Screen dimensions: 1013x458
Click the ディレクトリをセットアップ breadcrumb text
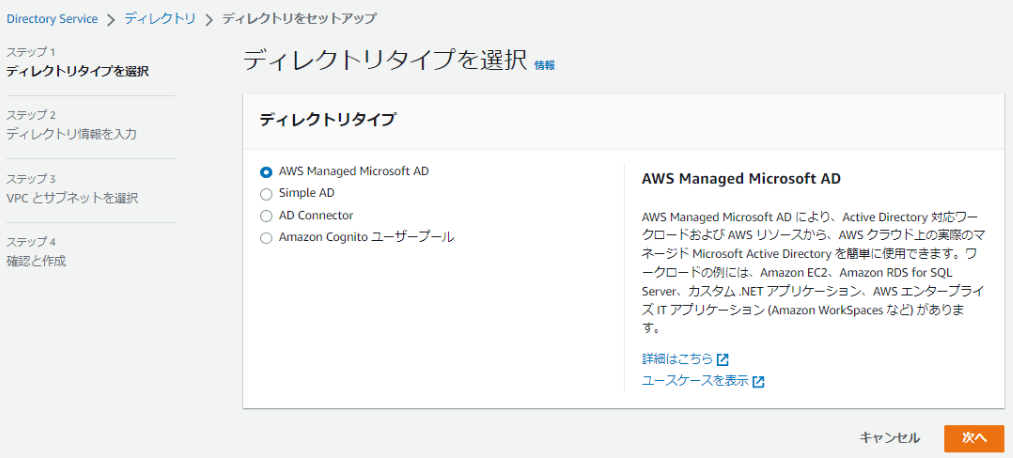(x=299, y=19)
